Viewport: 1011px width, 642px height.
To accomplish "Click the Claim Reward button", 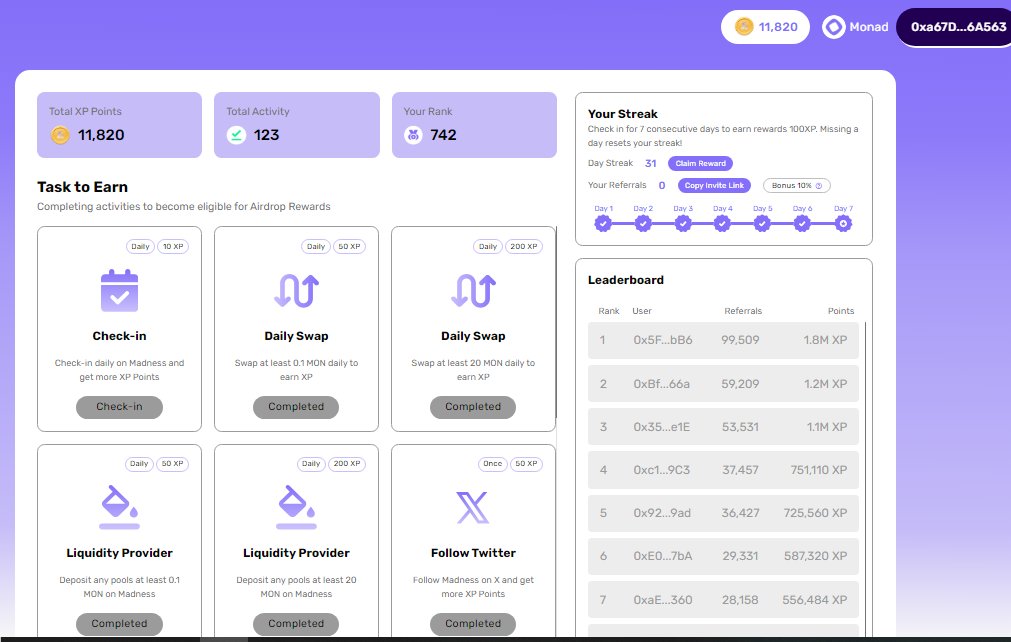I will 700,164.
